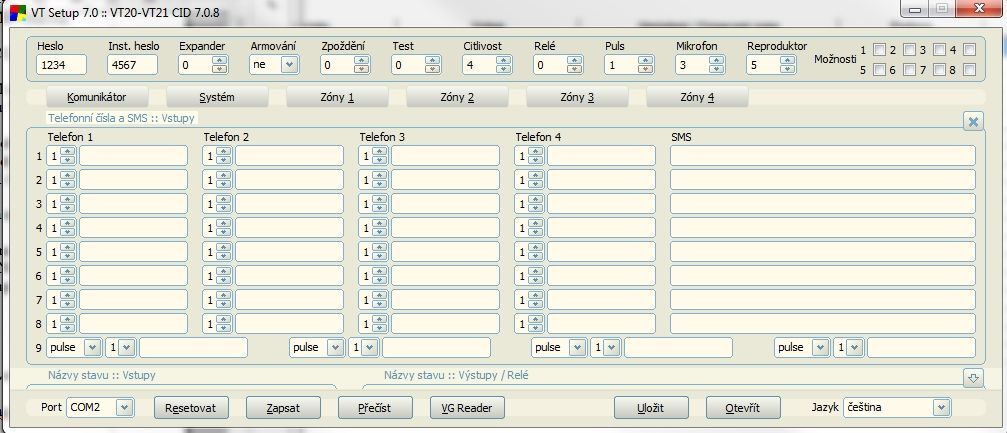This screenshot has height=433, width=1007.
Task: Click the Heslo password field
Action: [62, 65]
